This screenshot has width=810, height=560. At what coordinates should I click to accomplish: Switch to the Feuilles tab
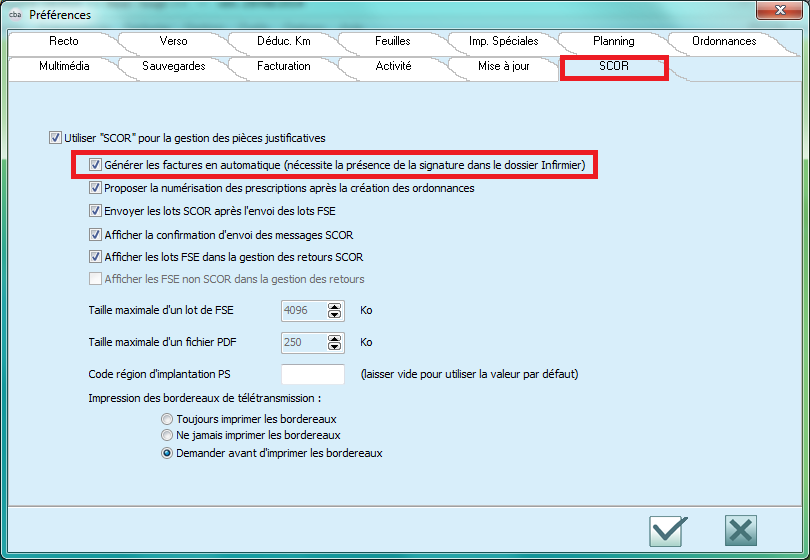(x=393, y=41)
